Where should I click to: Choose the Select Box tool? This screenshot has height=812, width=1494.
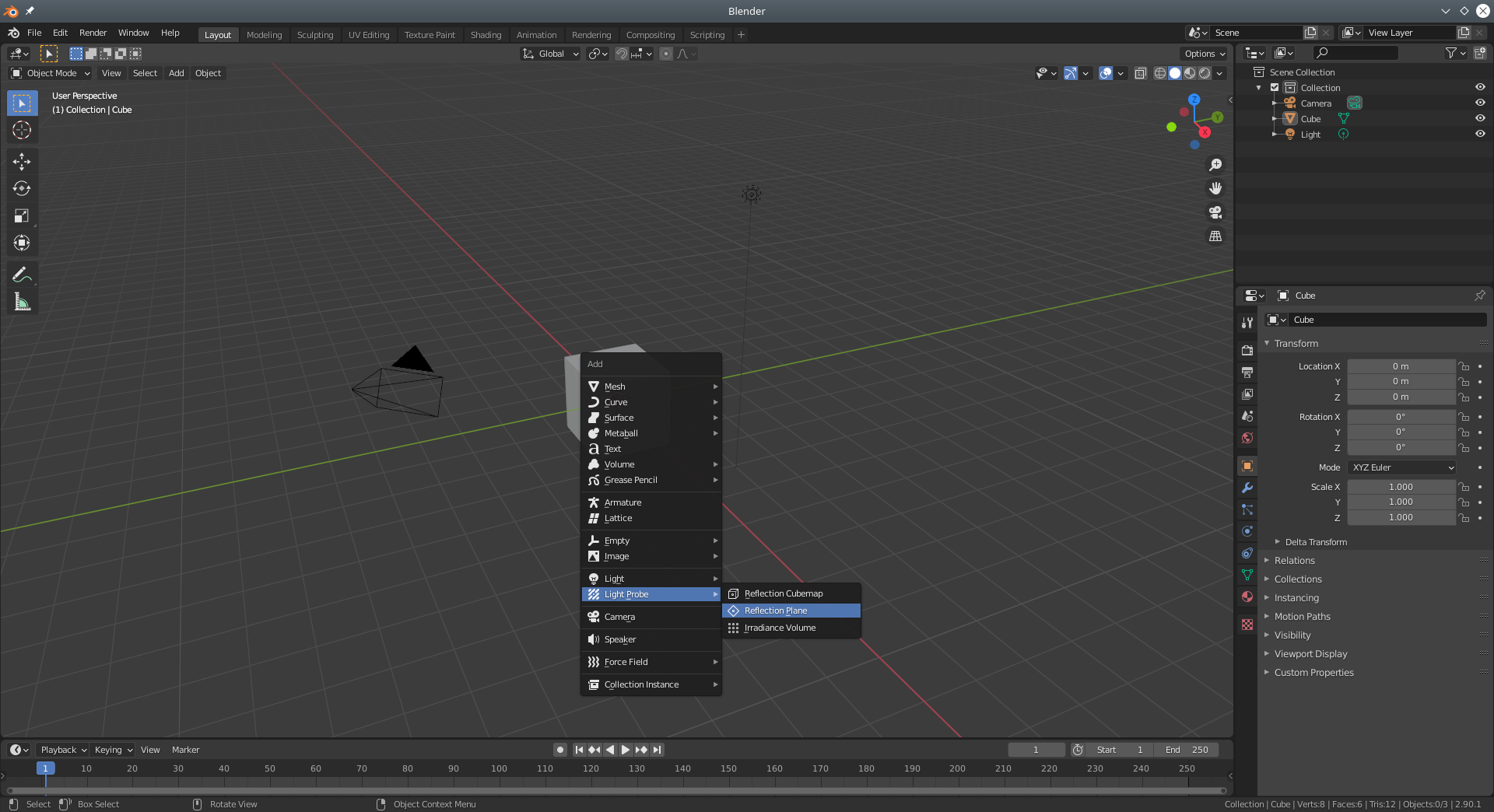[22, 103]
